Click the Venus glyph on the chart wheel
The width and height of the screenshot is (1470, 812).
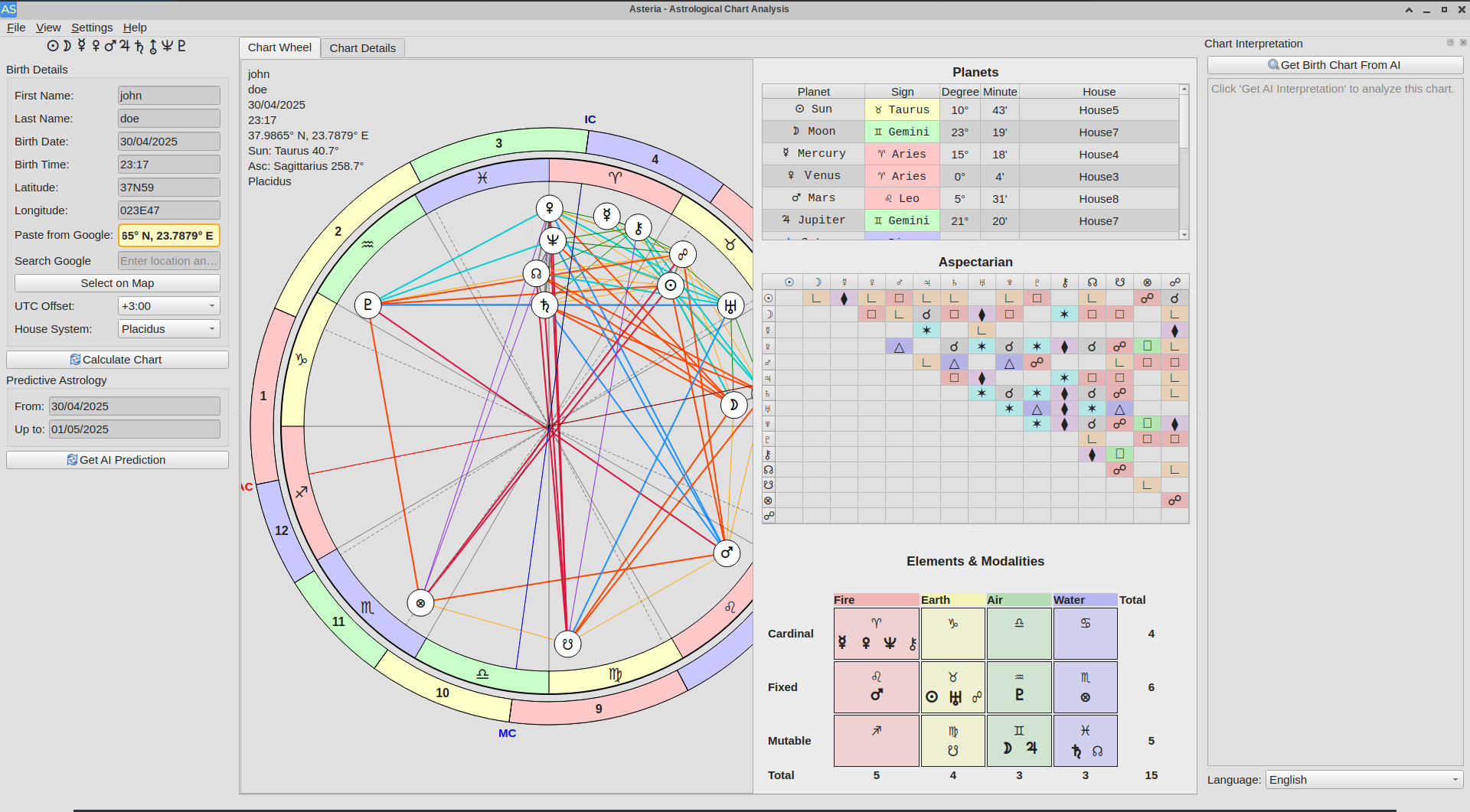click(x=550, y=208)
